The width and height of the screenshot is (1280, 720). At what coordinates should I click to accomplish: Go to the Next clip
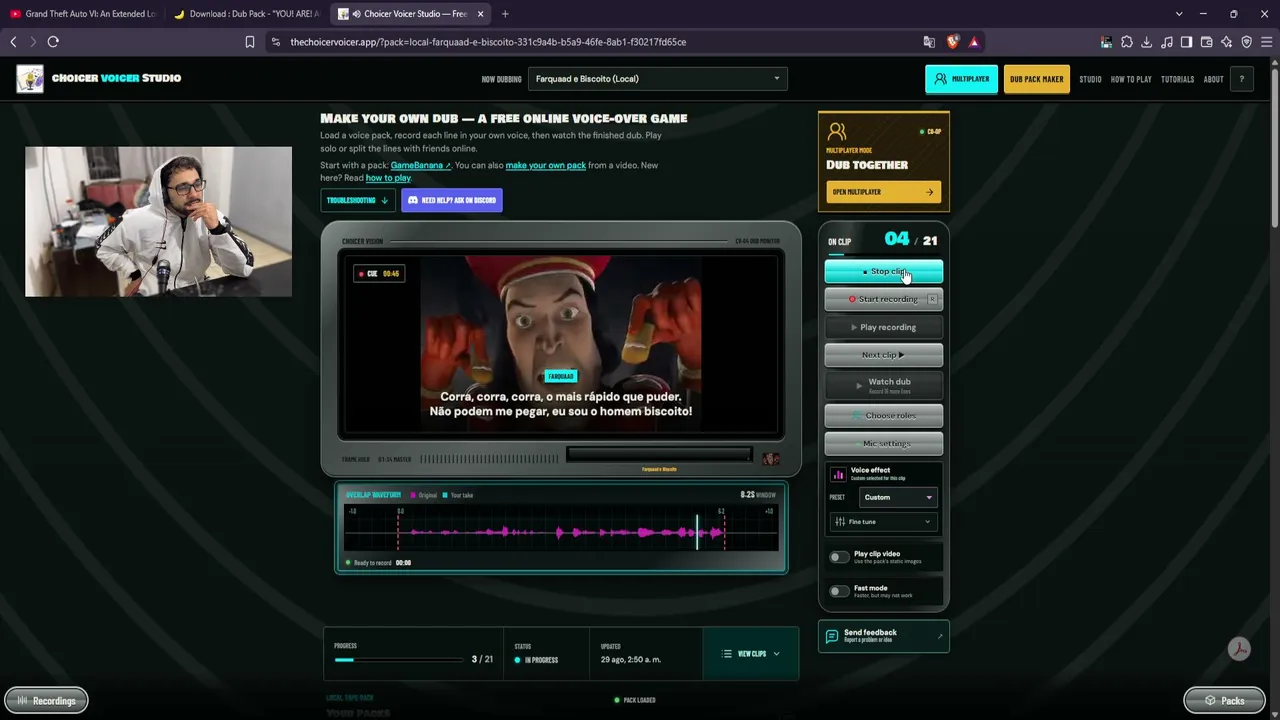point(884,355)
